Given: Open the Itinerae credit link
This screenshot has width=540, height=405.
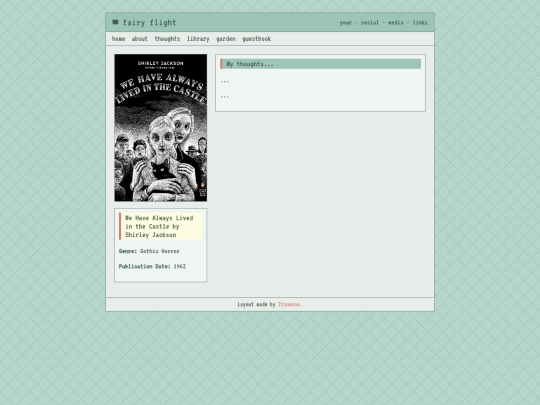Looking at the screenshot, I should click(x=290, y=304).
